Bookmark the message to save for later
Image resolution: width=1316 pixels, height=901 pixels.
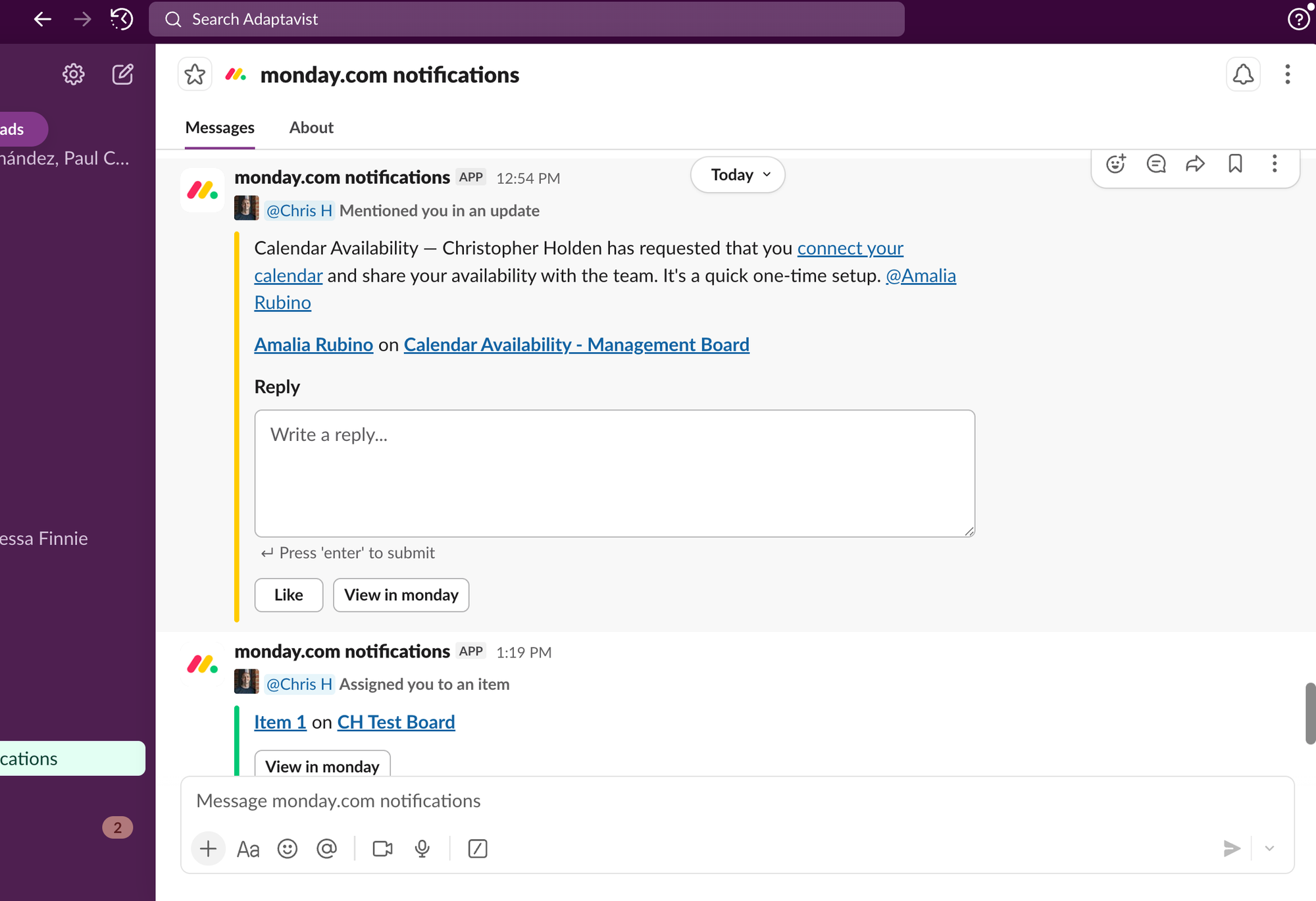(1235, 164)
